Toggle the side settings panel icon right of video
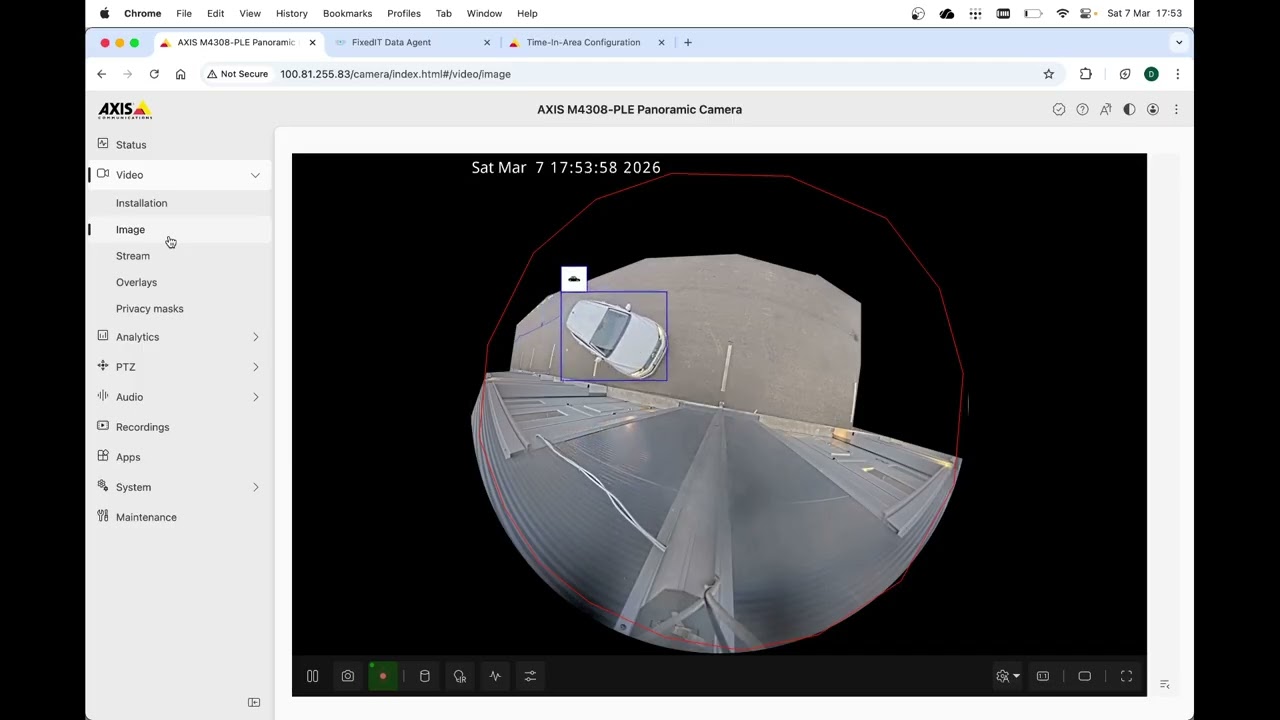Screen dimensions: 1280x720 (x=1164, y=685)
